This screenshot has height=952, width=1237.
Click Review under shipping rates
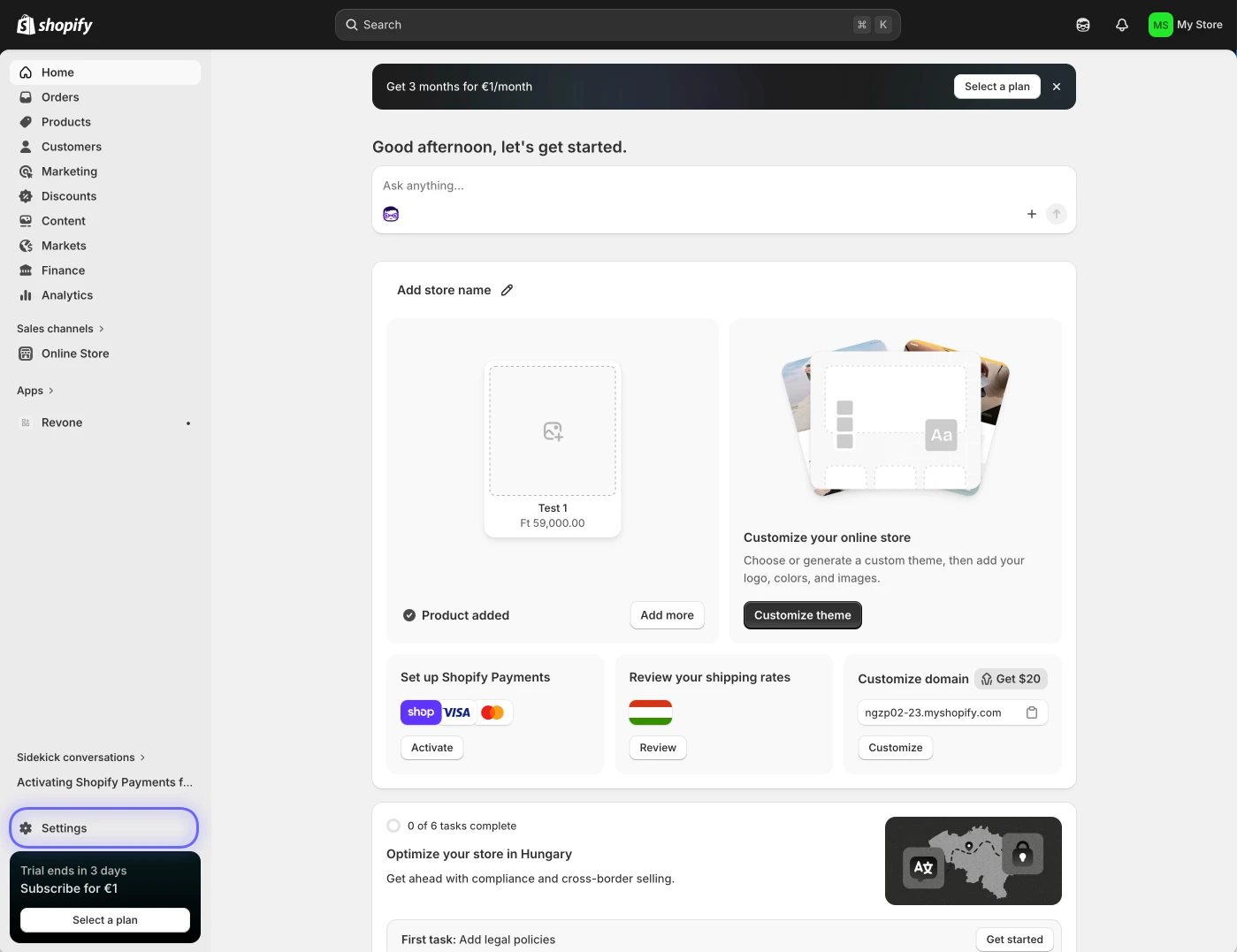point(658,748)
